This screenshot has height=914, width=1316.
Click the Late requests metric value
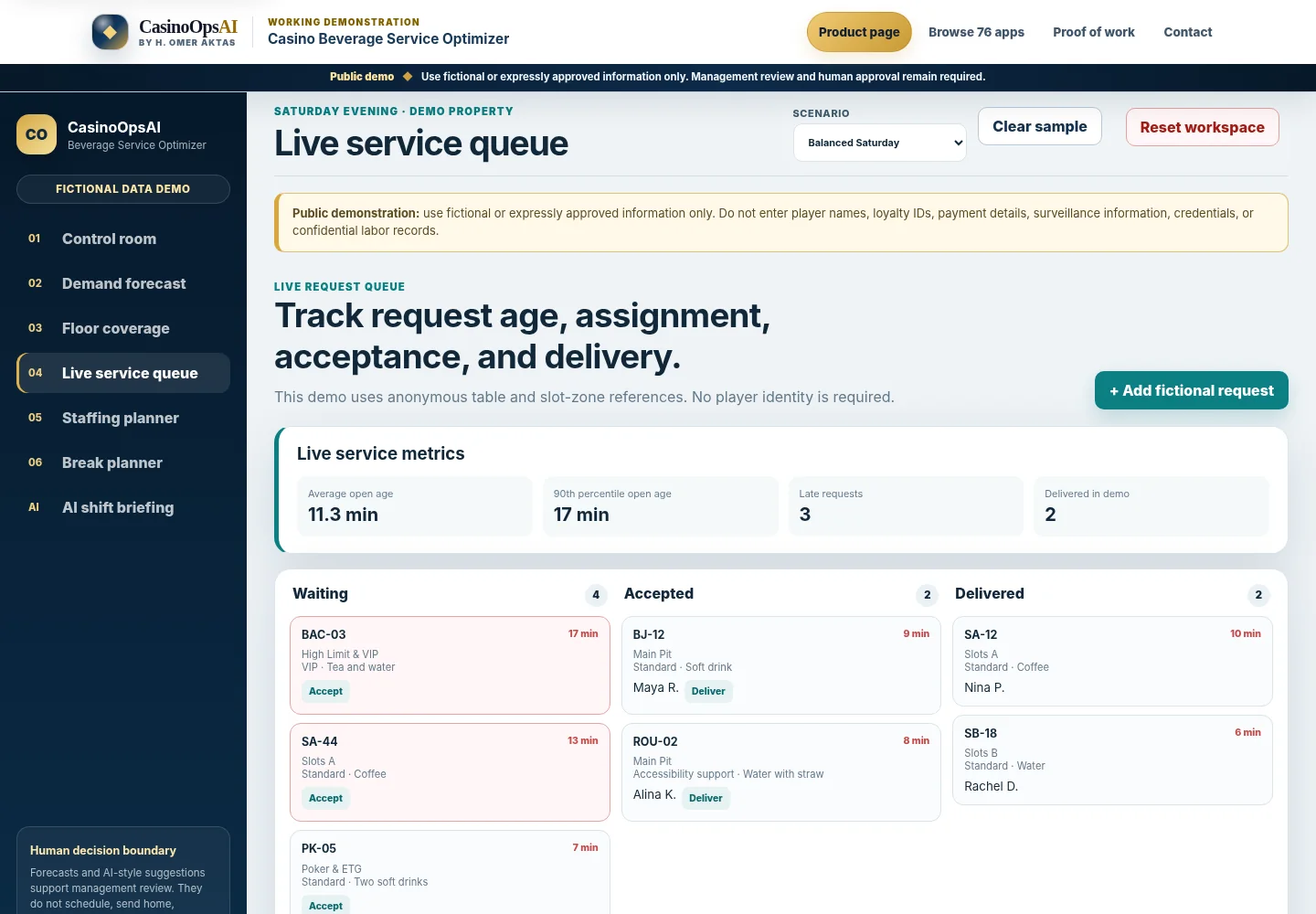805,515
